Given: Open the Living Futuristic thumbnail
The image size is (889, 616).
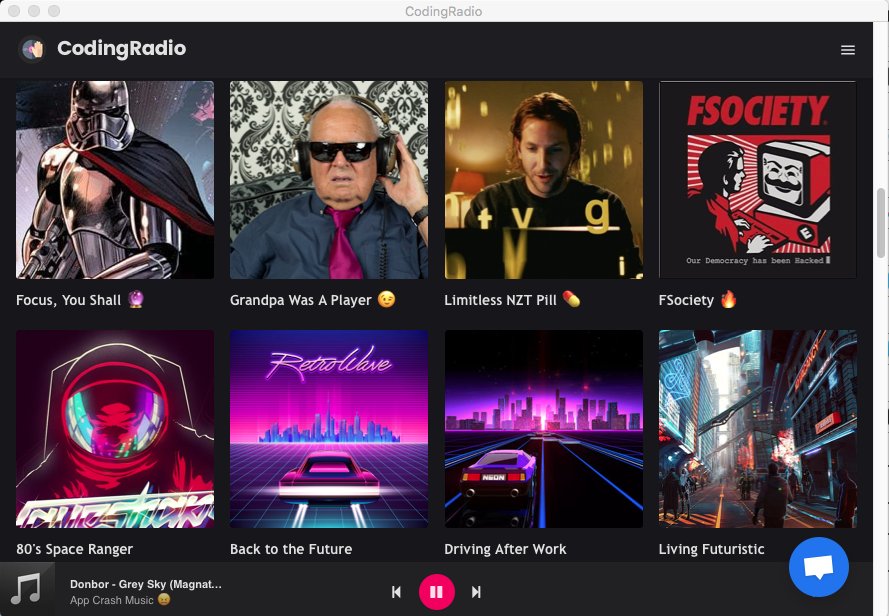Looking at the screenshot, I should (x=757, y=429).
